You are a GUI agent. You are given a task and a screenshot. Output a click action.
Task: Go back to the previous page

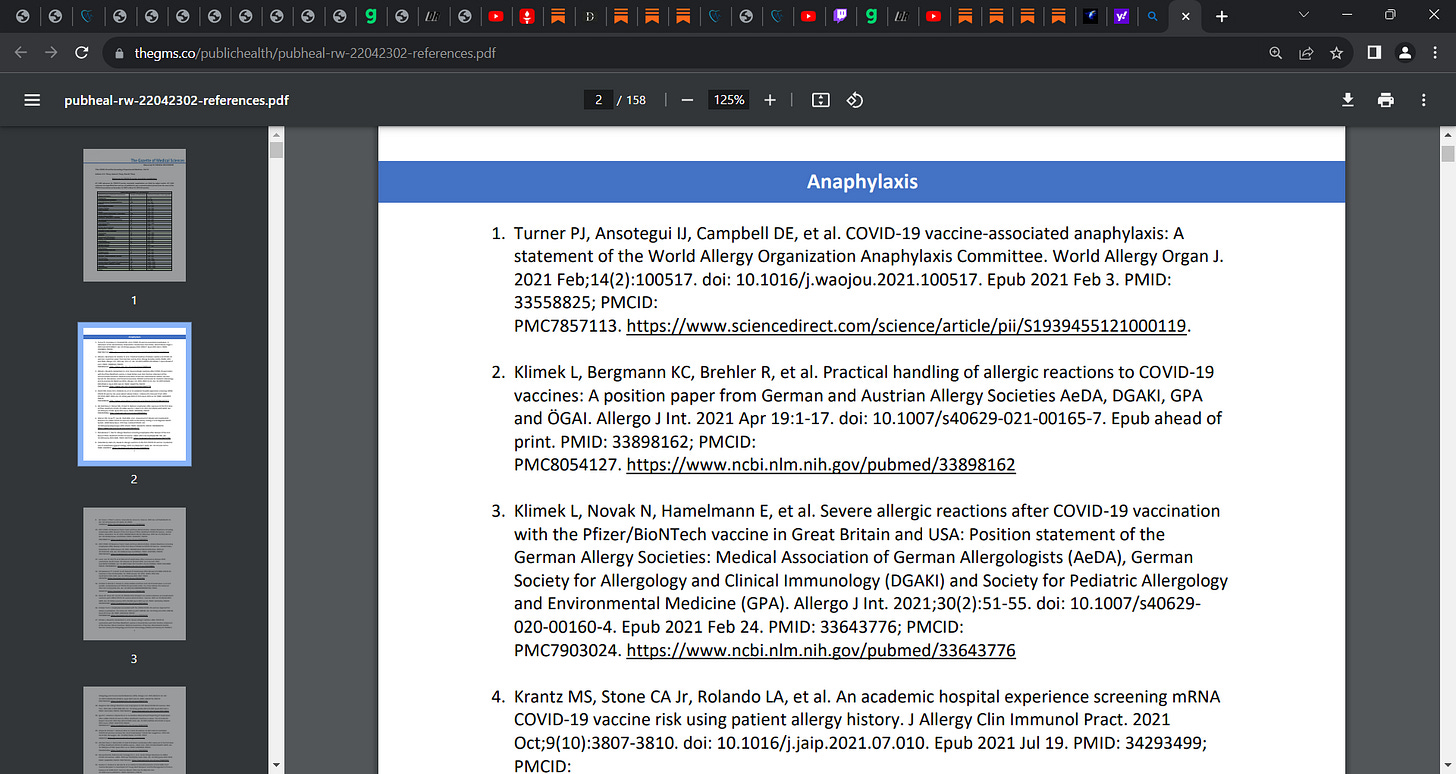click(x=22, y=53)
